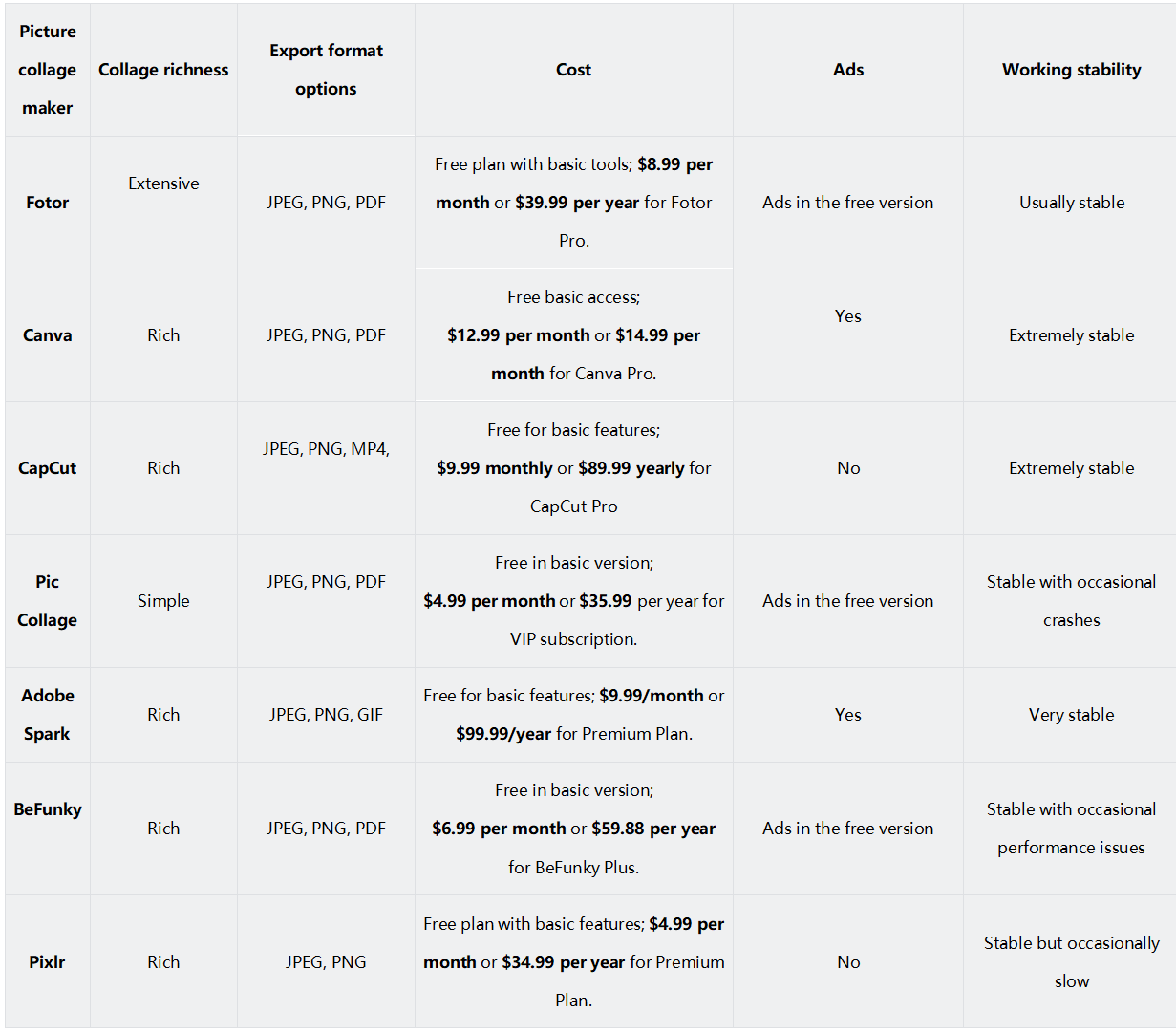1176x1034 pixels.
Task: Select the Ads column header
Action: click(847, 70)
